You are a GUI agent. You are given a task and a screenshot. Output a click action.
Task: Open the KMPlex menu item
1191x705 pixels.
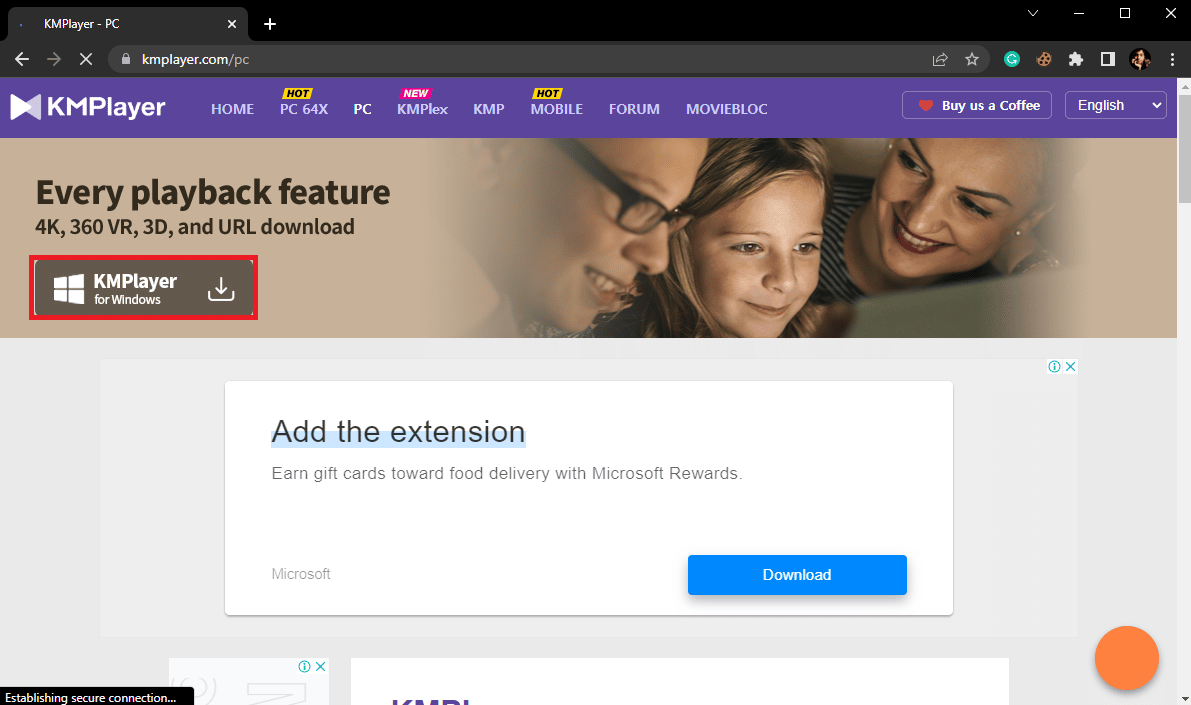[422, 109]
